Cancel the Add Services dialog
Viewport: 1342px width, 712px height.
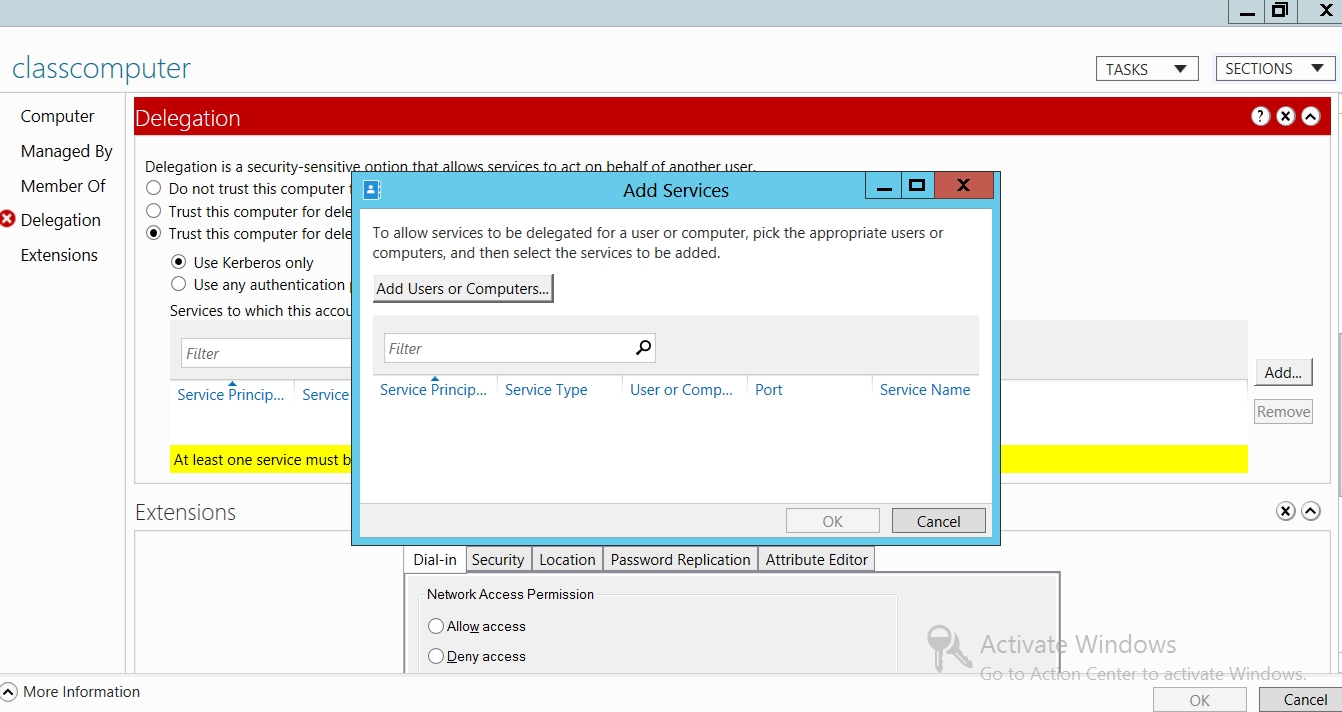(938, 521)
